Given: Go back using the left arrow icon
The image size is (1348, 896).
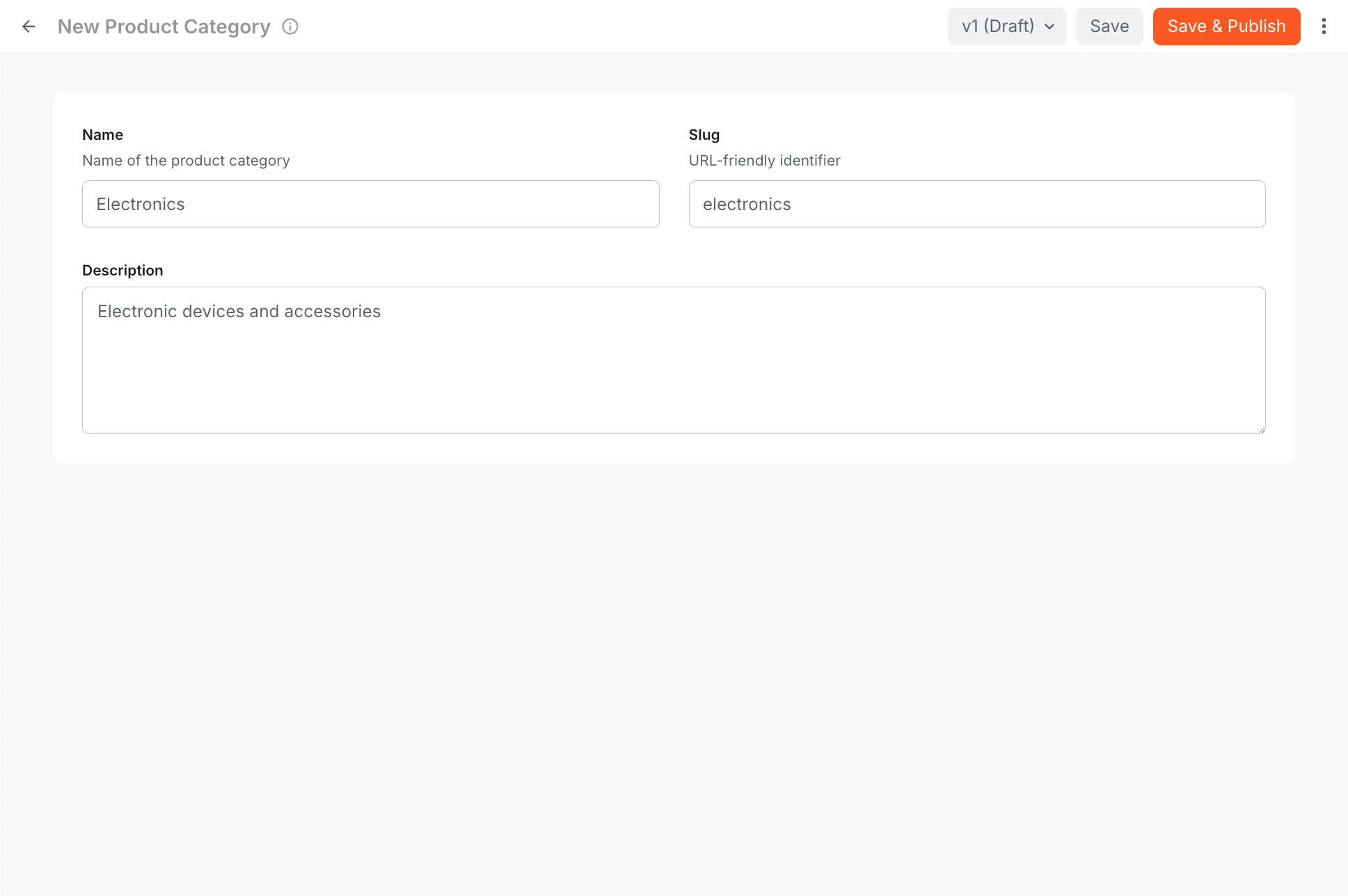Looking at the screenshot, I should click(x=29, y=26).
